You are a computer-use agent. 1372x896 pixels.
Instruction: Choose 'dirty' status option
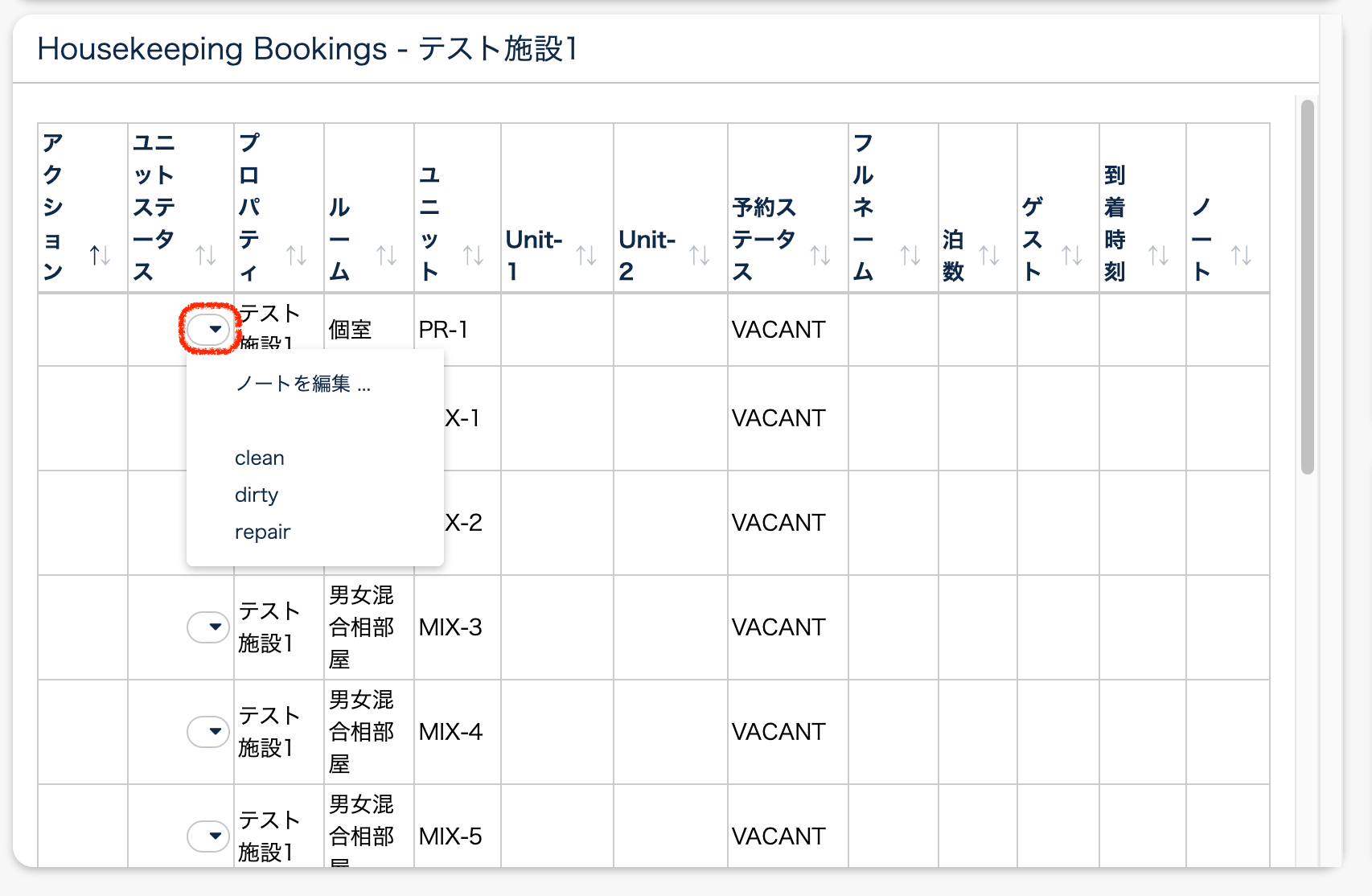pyautogui.click(x=257, y=495)
